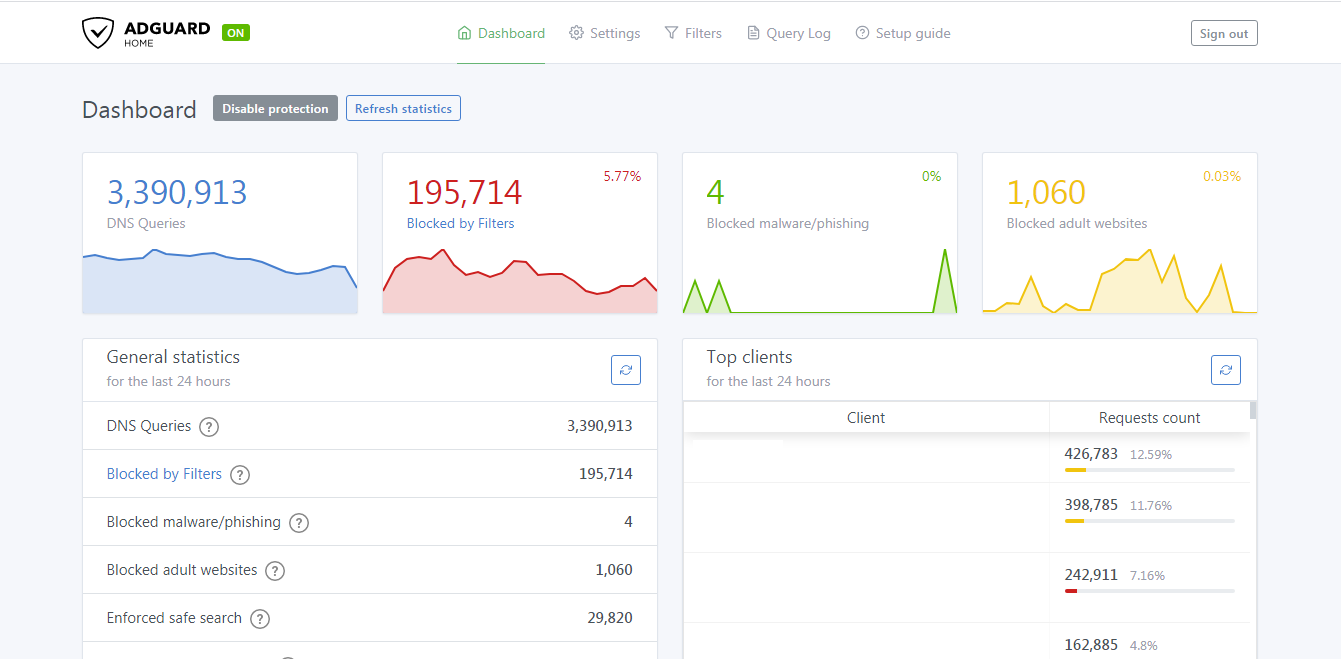Click the DNS Queries caption in blue card
The image size is (1341, 659).
(x=146, y=223)
